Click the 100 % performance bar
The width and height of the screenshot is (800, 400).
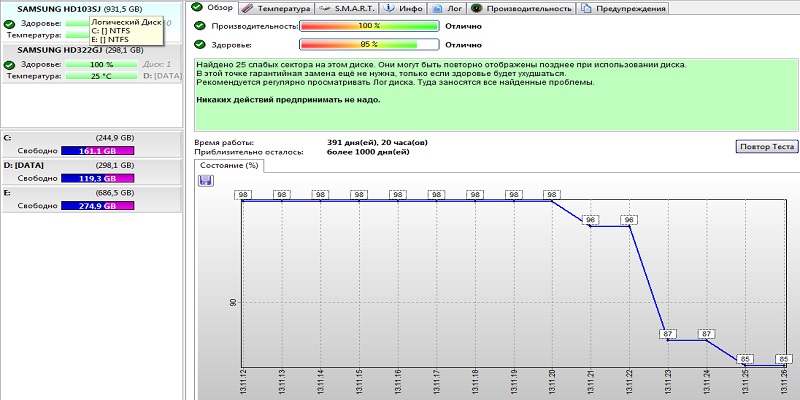click(x=369, y=26)
